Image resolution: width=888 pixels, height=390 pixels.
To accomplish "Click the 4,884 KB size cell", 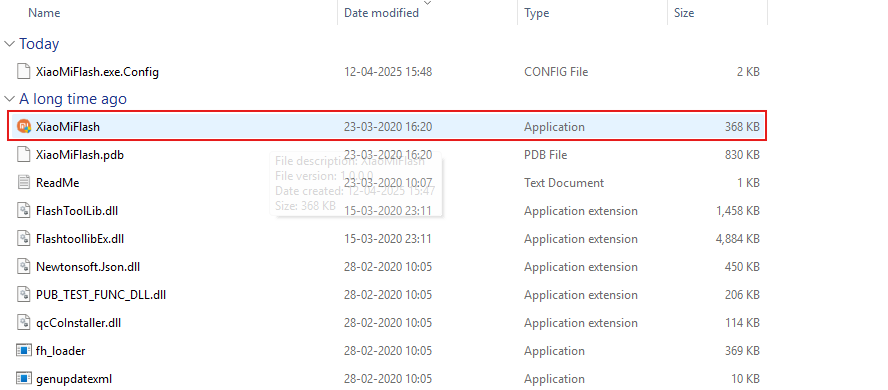I will pos(738,239).
